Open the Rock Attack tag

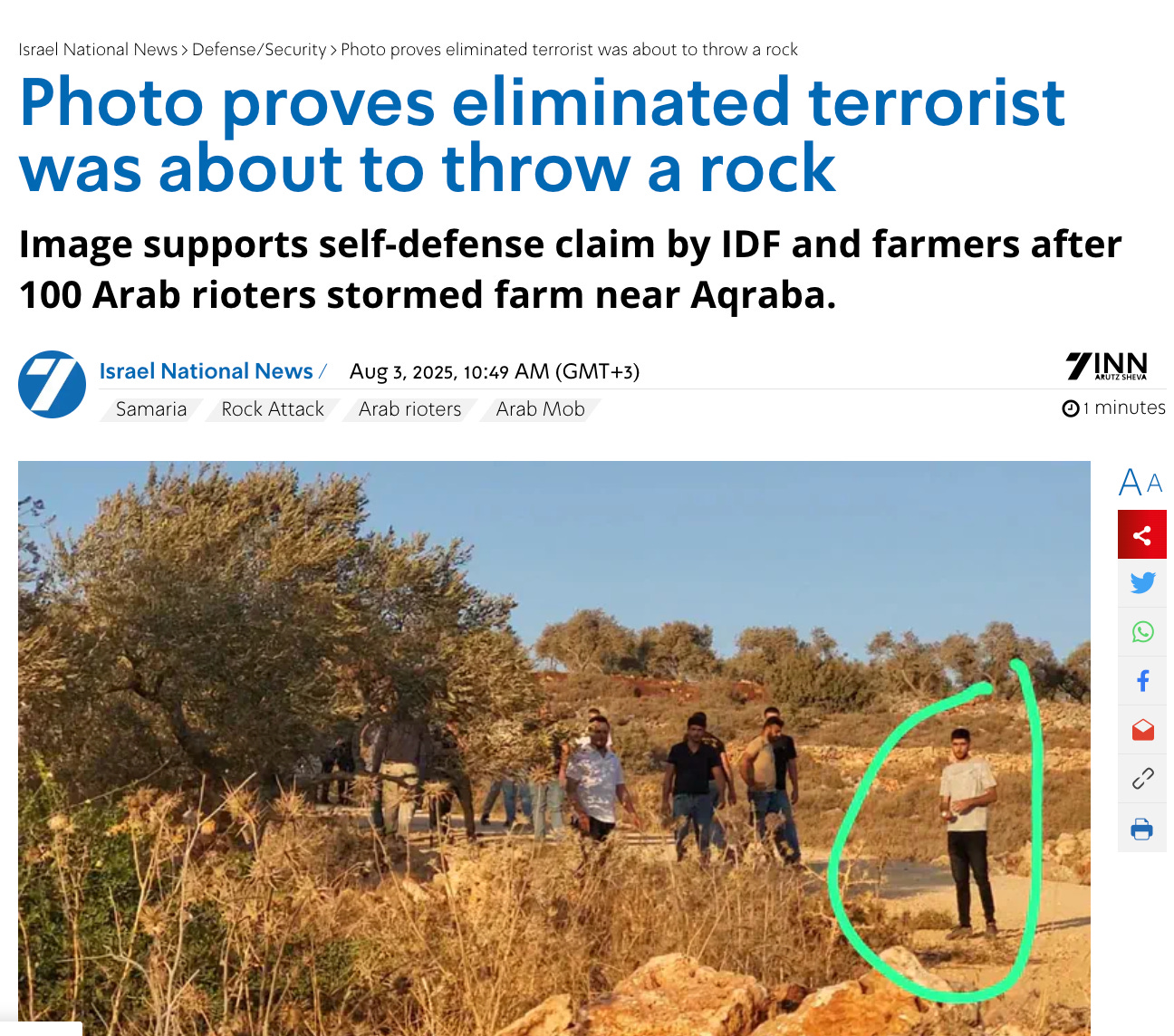[x=273, y=409]
